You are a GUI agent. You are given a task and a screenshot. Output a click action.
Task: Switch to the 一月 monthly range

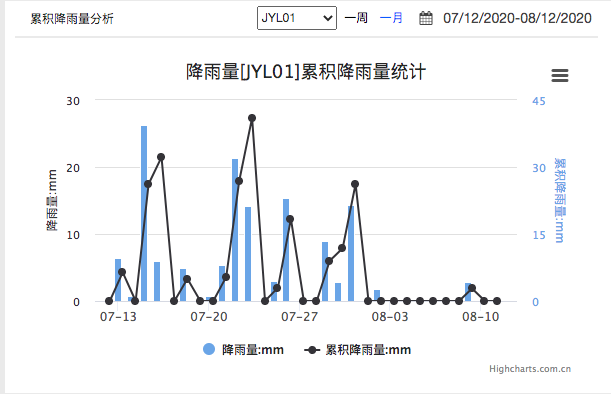tap(391, 18)
